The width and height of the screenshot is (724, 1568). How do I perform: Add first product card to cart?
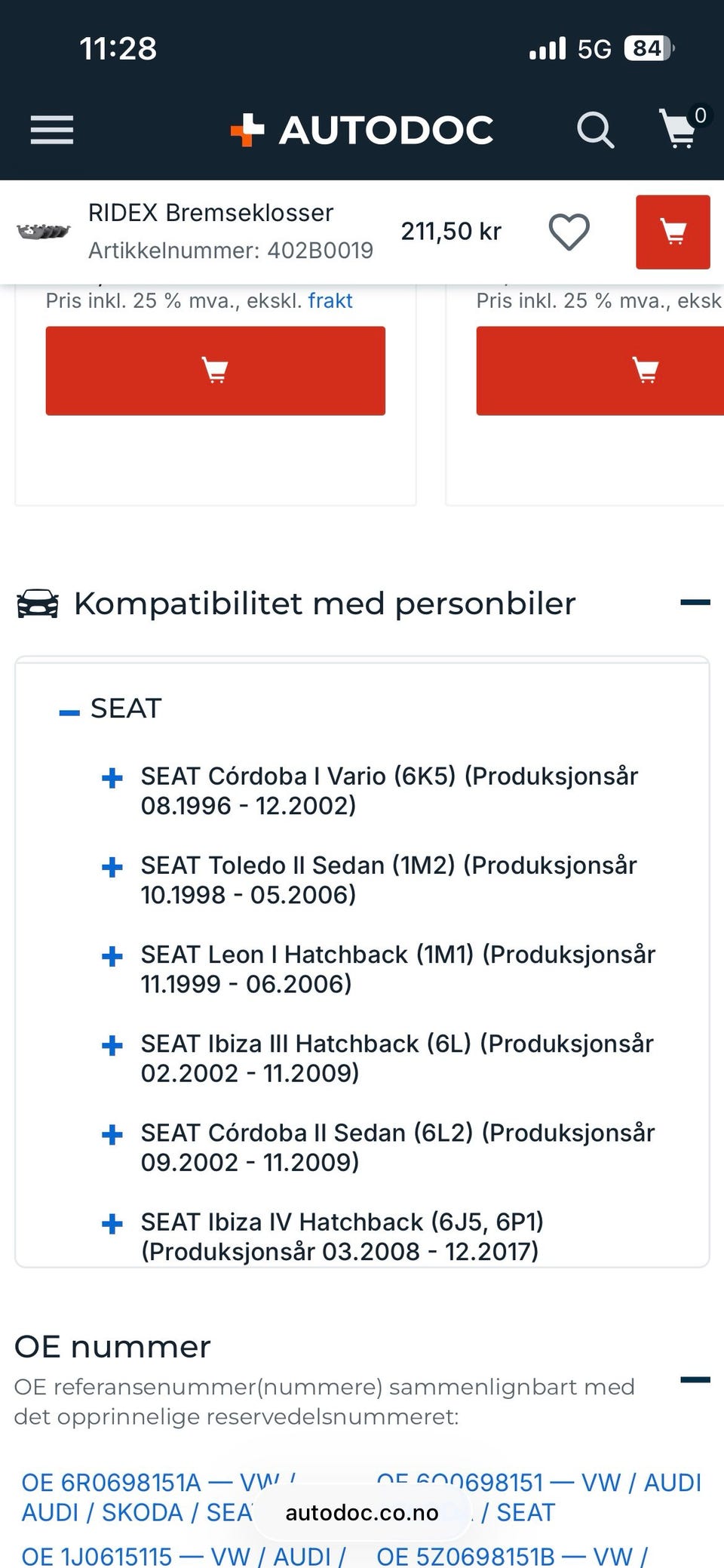tap(215, 370)
